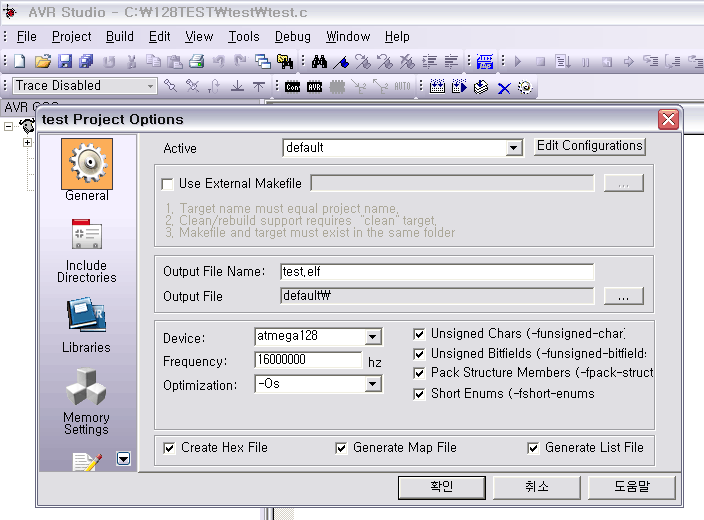Select General options category icon
The height and width of the screenshot is (520, 704).
(87, 170)
